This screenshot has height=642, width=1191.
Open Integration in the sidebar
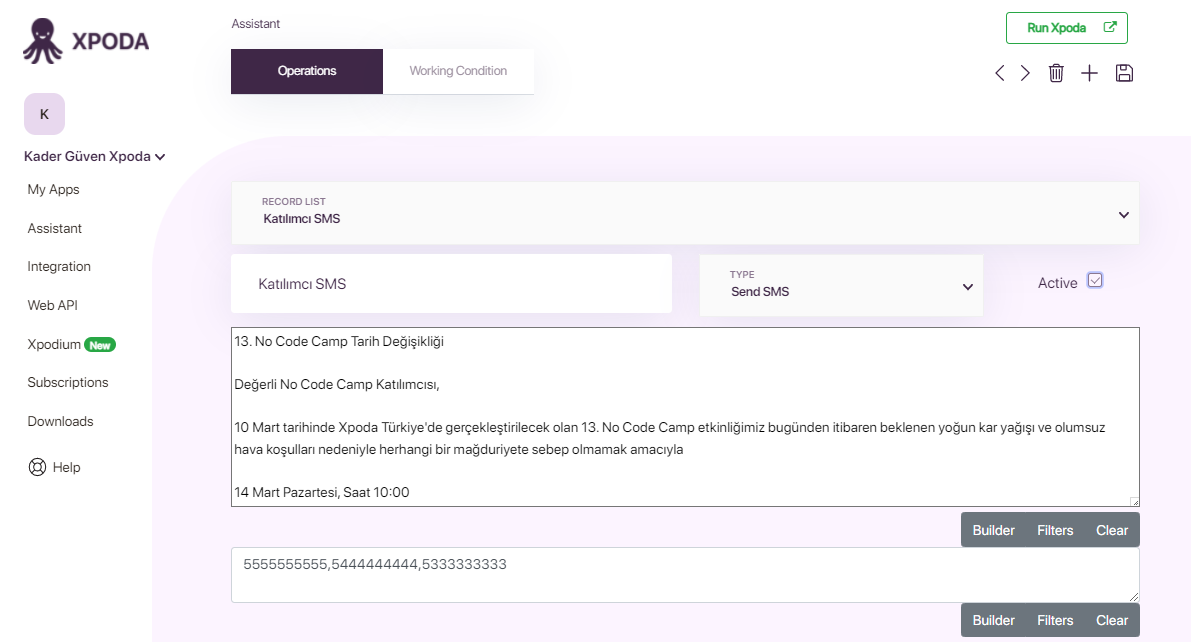point(59,267)
